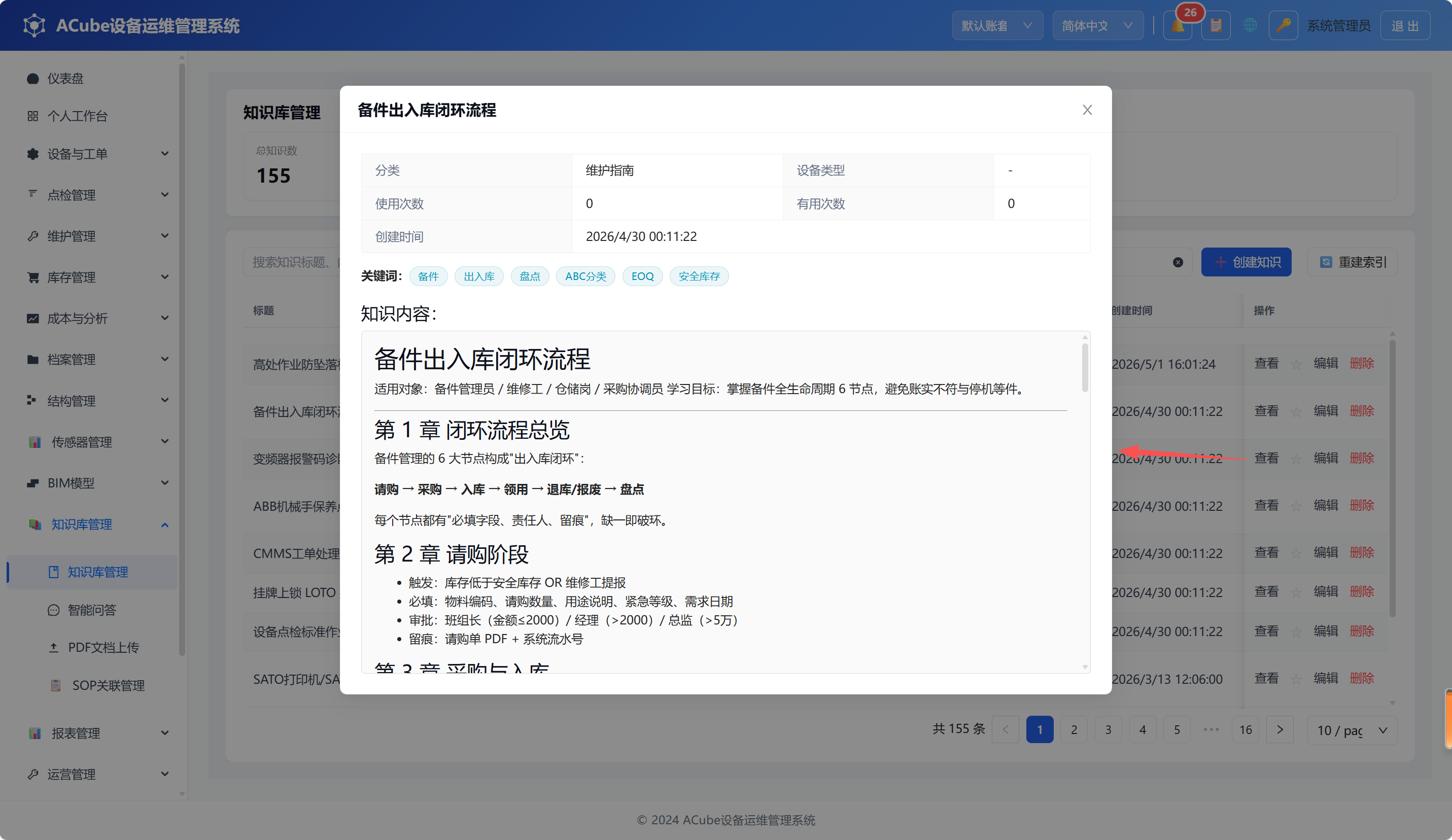Screen dimensions: 1452x840
Task: Open the notification bell with 26 badge
Action: coord(1177,26)
